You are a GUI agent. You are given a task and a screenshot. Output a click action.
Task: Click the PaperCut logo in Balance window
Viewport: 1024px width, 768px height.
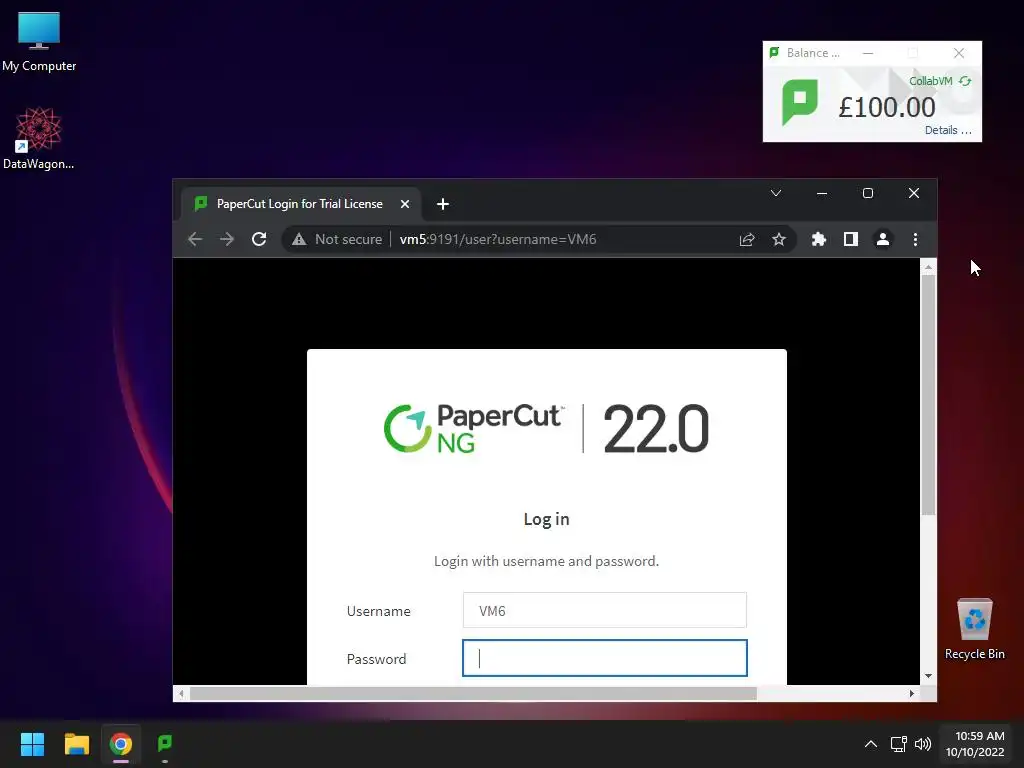pos(799,101)
